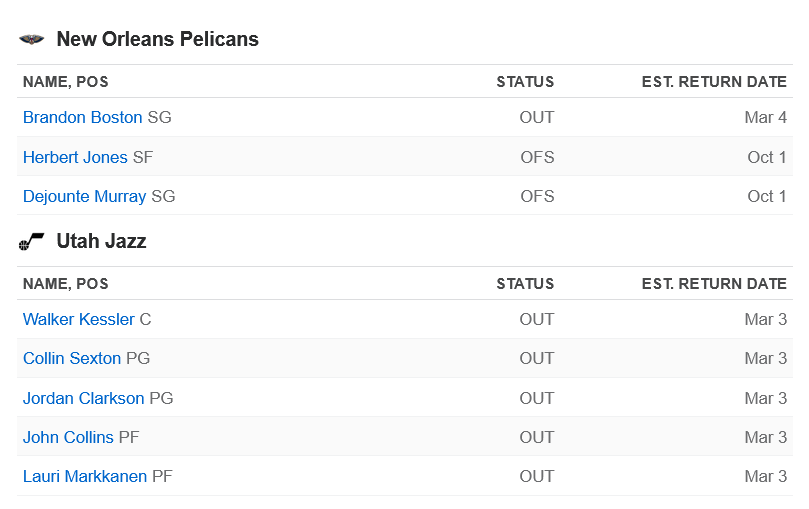Screen dimensions: 809x509
Task: Click the Jazz NAME, POS column header
Action: 66,284
